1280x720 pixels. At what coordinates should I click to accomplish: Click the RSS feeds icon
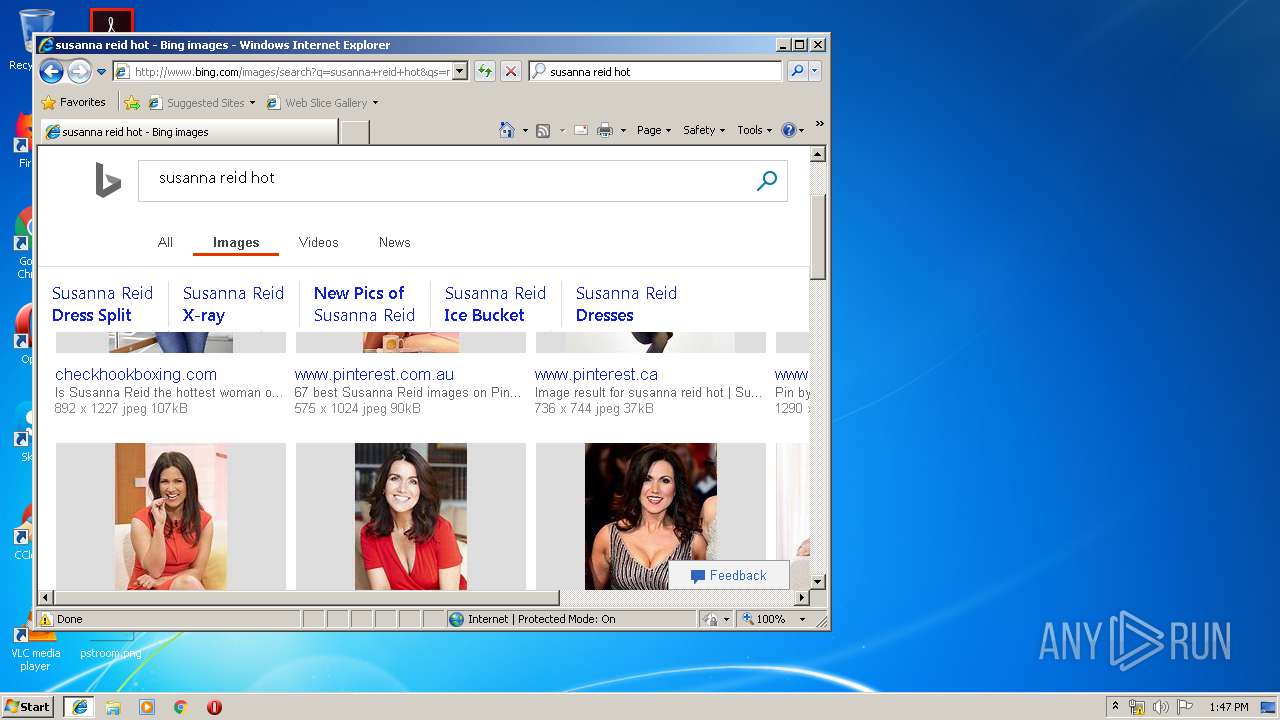543,130
